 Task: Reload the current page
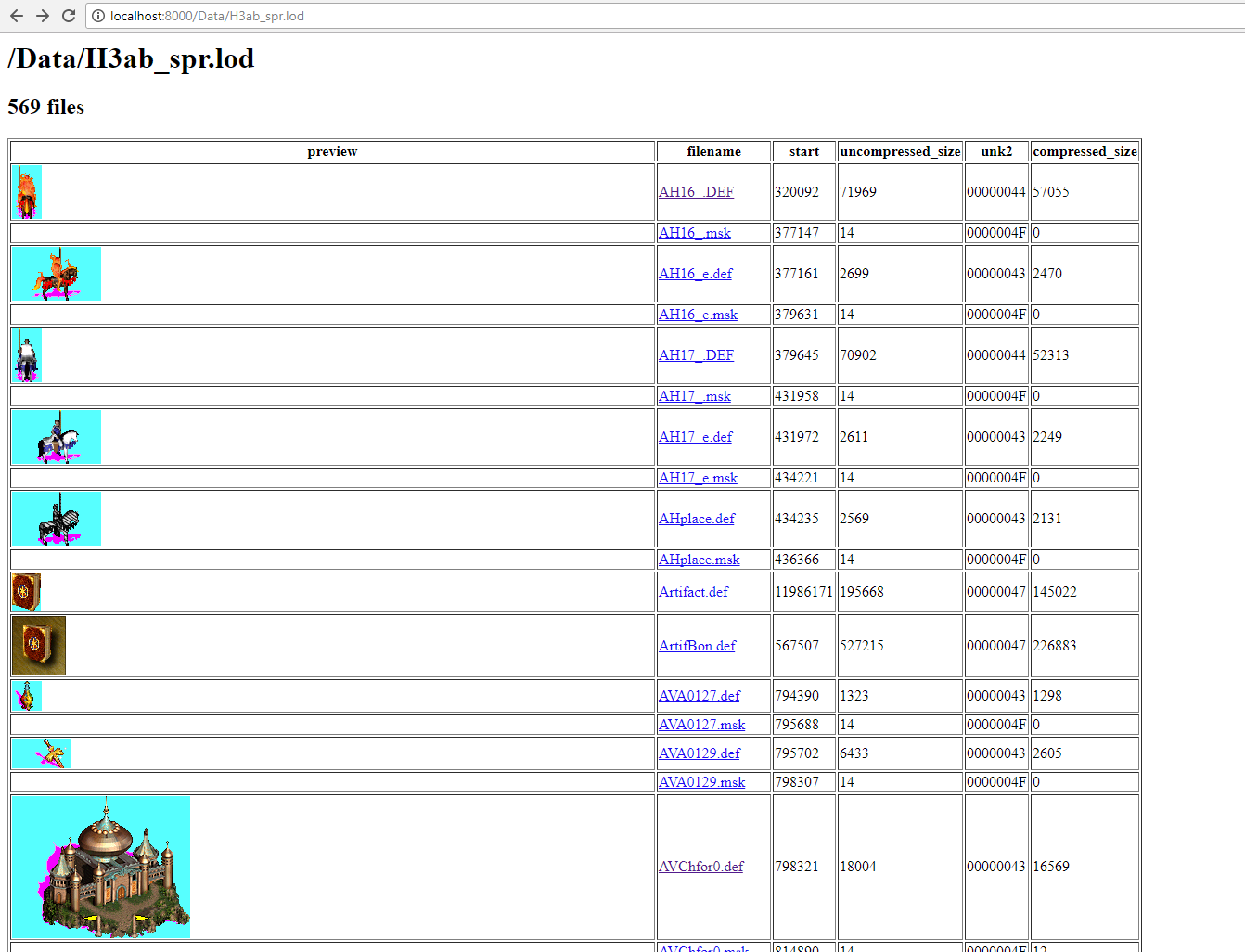click(69, 16)
